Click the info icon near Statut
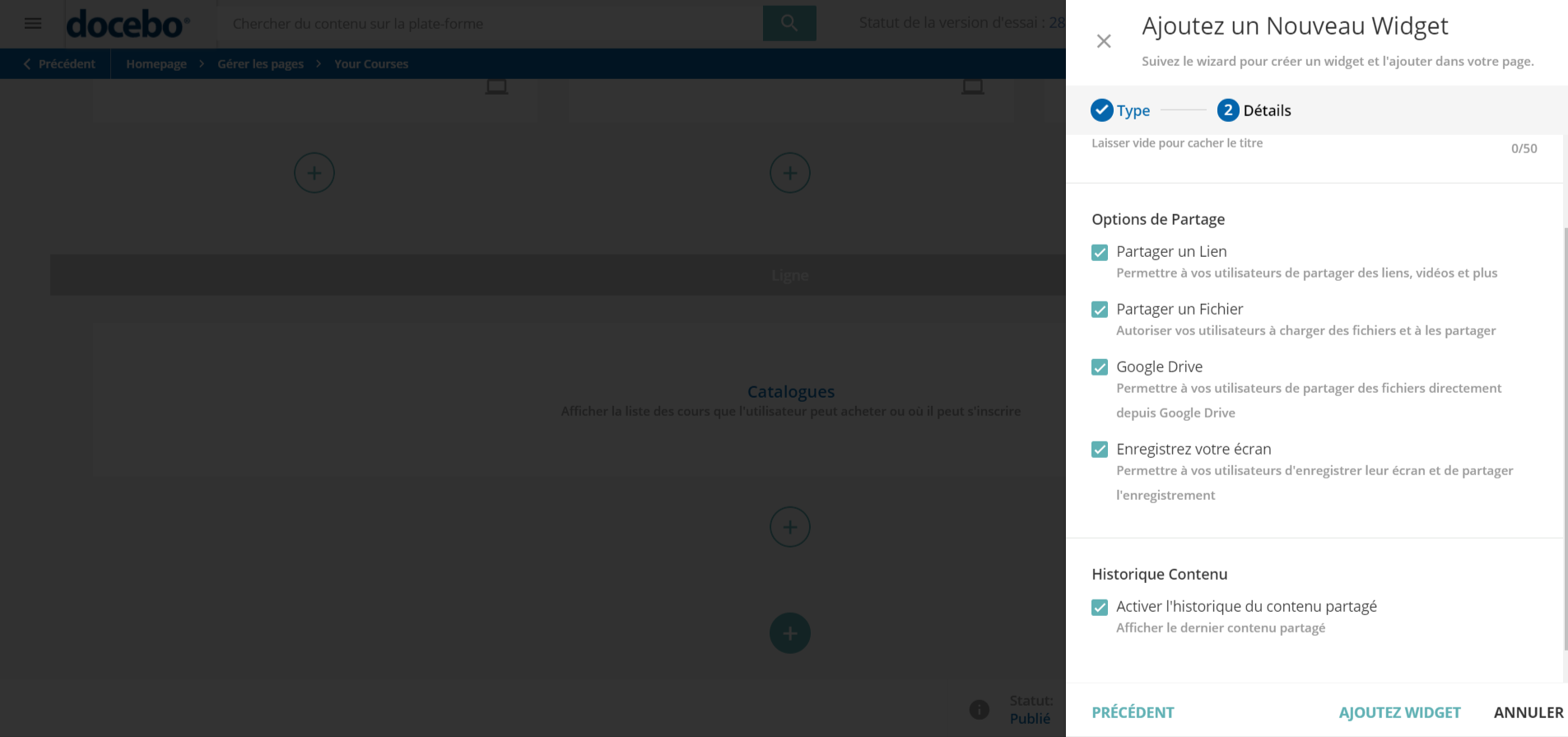 (x=979, y=709)
